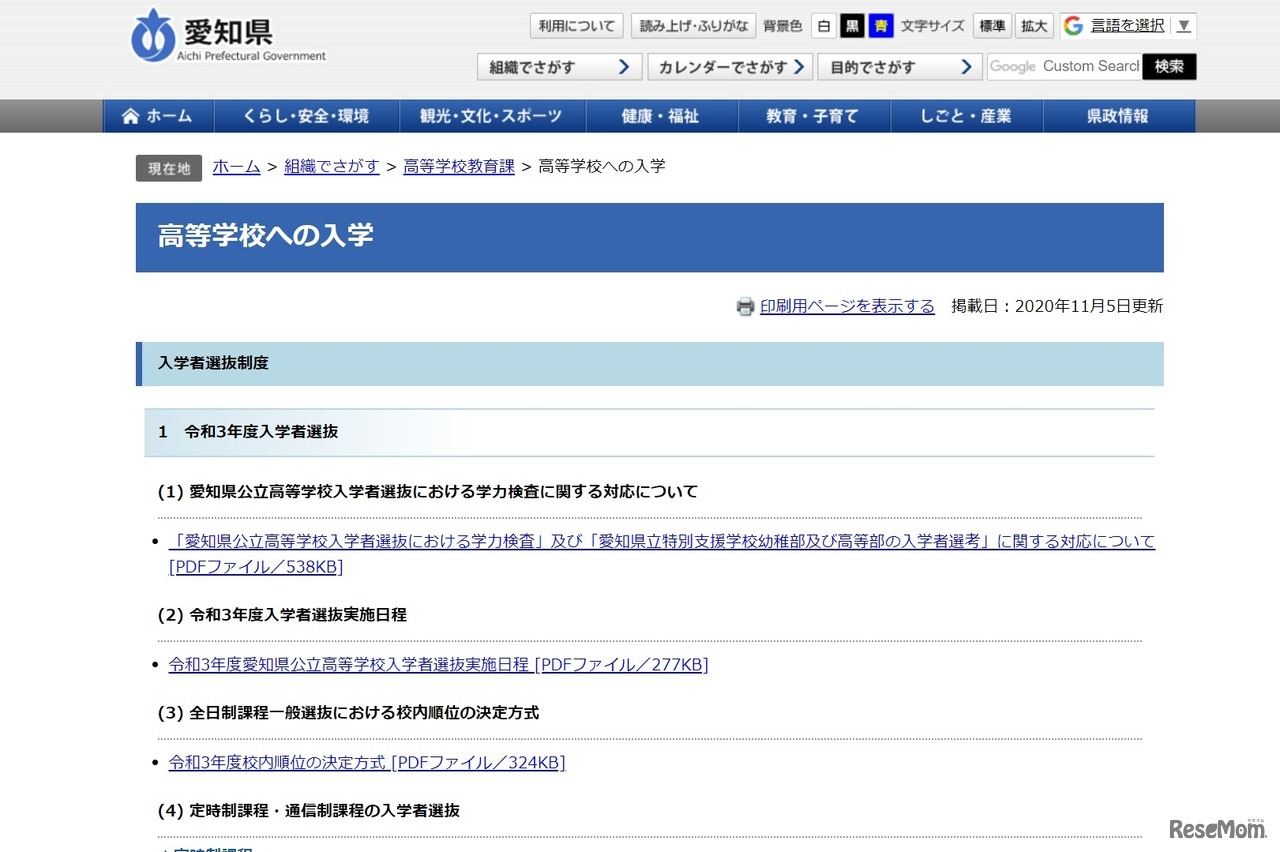1280x852 pixels.
Task: Click the arrow icon on 目的でさがす
Action: click(x=966, y=66)
